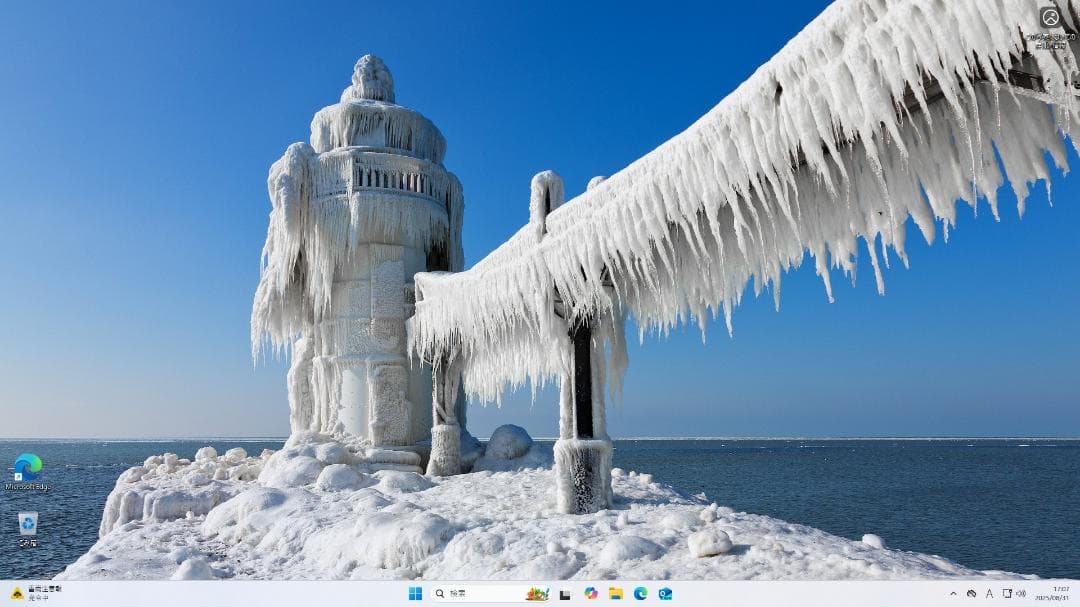The width and height of the screenshot is (1080, 607).
Task: Launch Copilot from the taskbar
Action: [x=590, y=593]
